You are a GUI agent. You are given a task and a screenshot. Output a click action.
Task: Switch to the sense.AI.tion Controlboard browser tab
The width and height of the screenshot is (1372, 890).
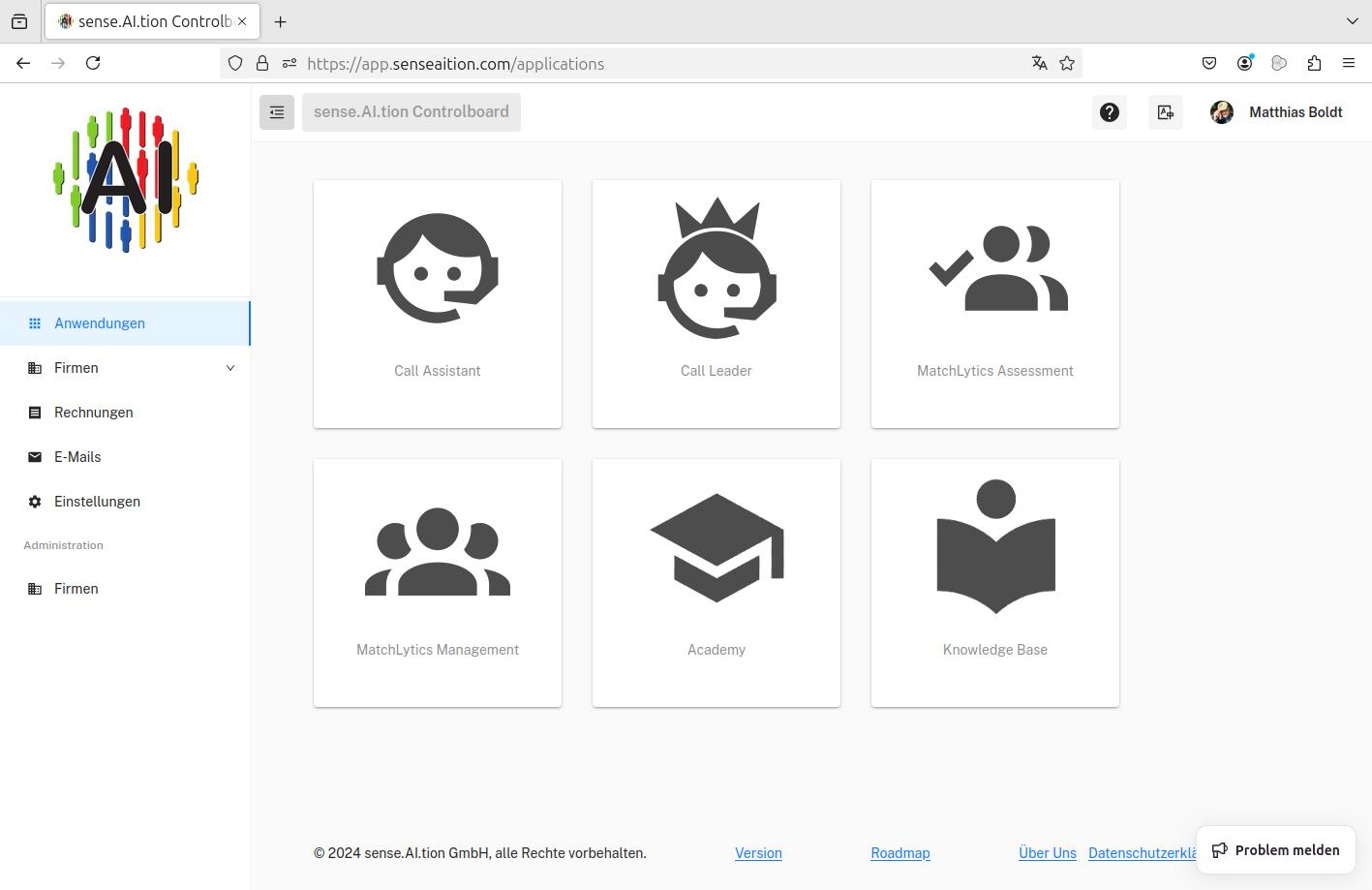point(152,21)
